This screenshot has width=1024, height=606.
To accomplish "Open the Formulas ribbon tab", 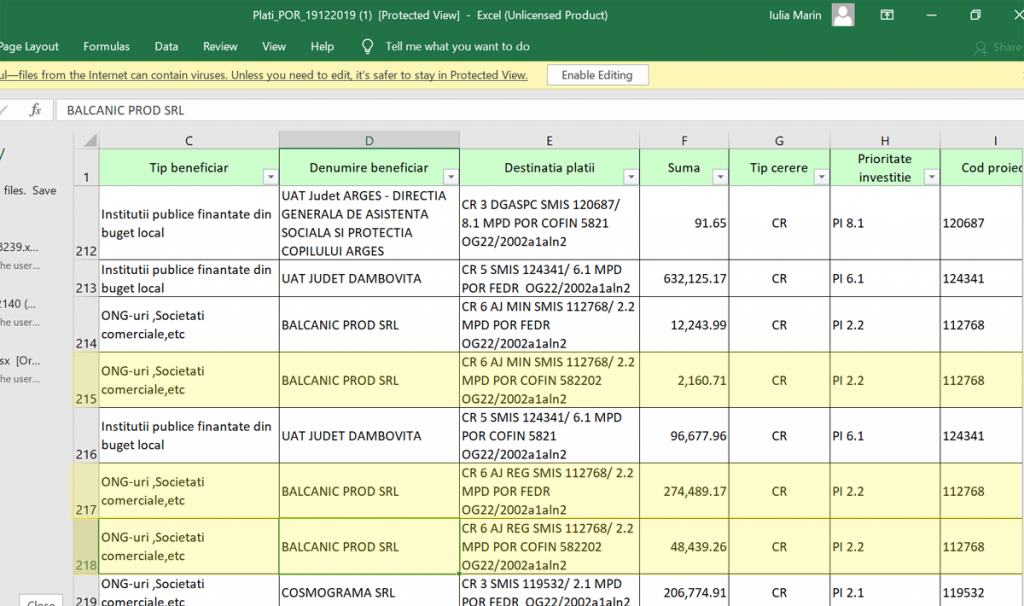I will (106, 46).
